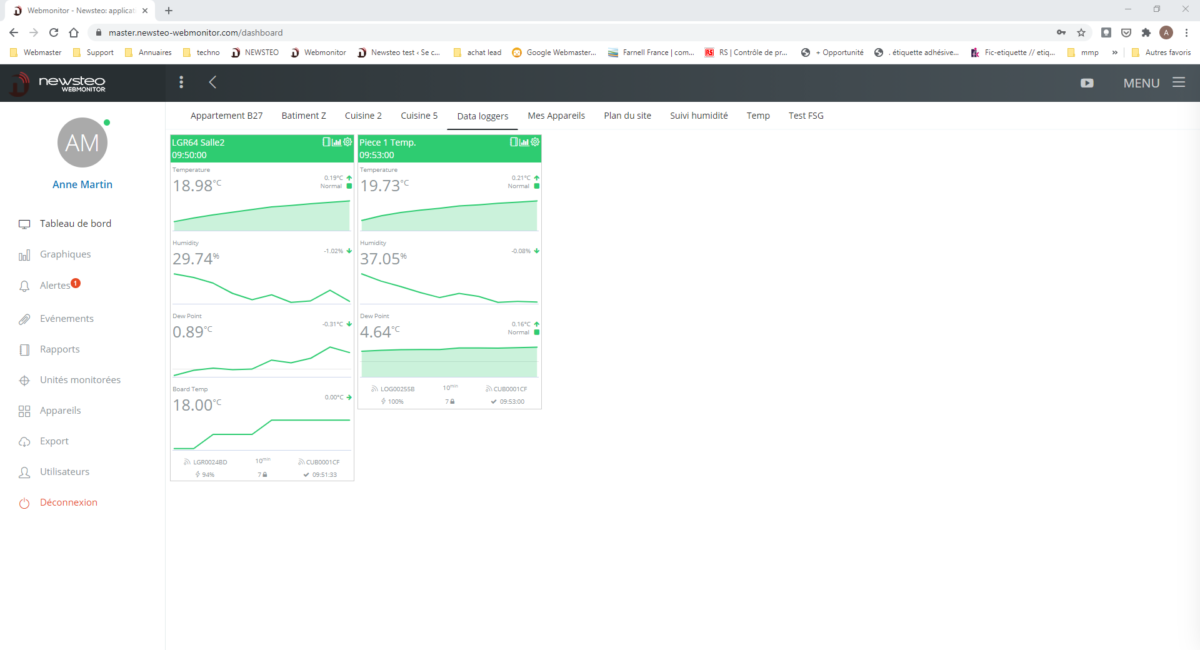Click the AM user avatar
1200x650 pixels.
pos(82,143)
